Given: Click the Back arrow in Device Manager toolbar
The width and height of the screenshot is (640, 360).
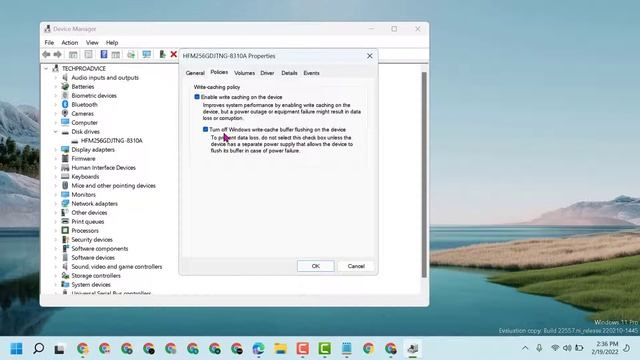Looking at the screenshot, I should (x=46, y=54).
